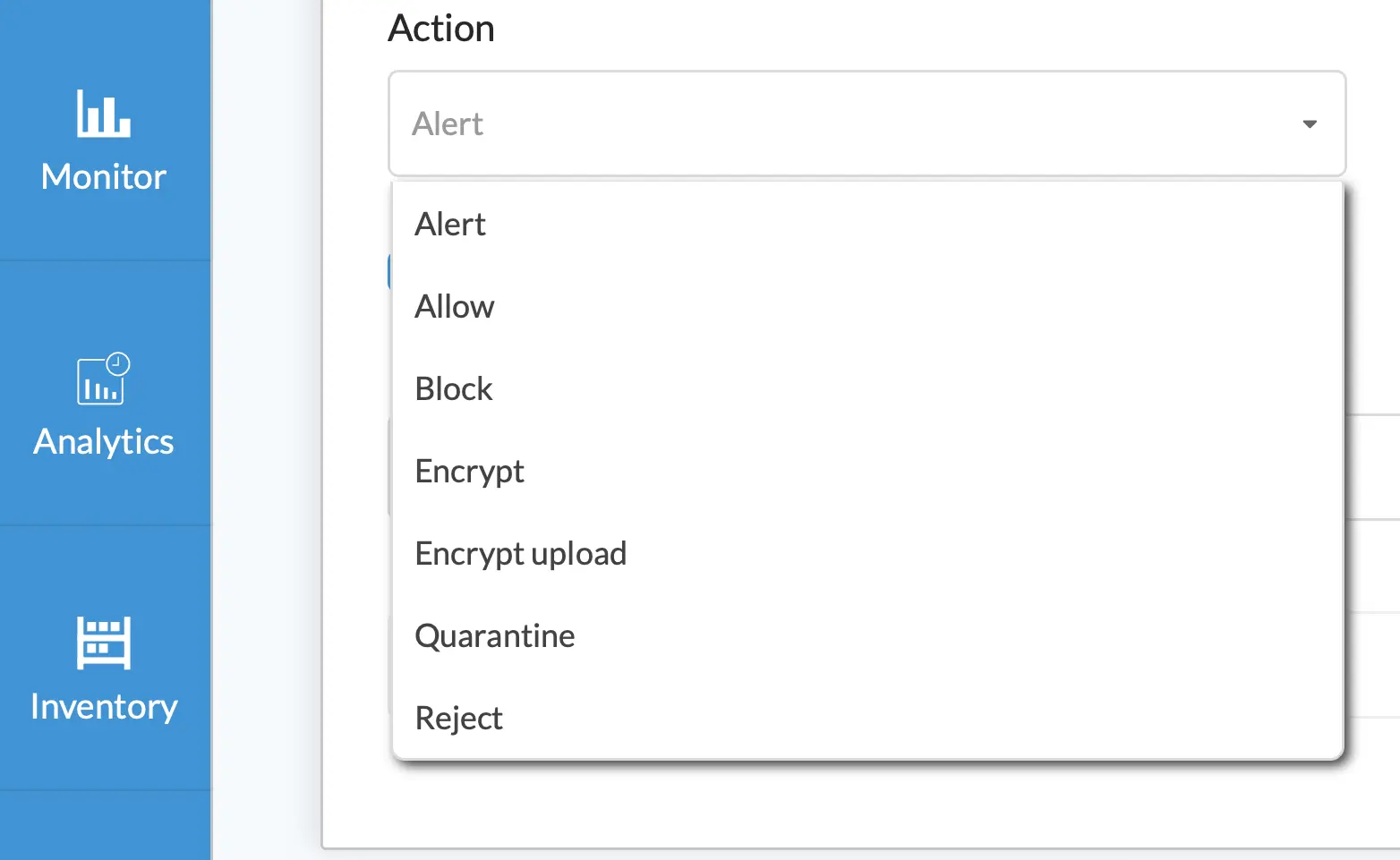The width and height of the screenshot is (1400, 860).
Task: Pick the Block action option
Action: coord(454,389)
